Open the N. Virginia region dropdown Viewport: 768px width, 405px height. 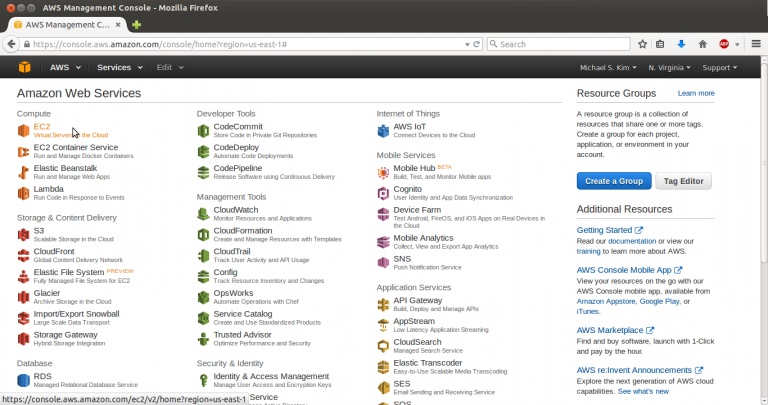669,68
